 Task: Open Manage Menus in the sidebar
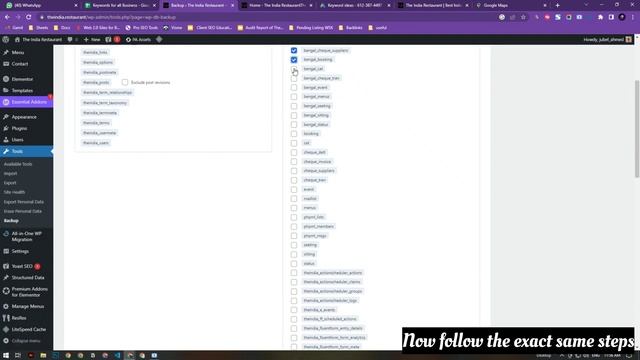27,307
